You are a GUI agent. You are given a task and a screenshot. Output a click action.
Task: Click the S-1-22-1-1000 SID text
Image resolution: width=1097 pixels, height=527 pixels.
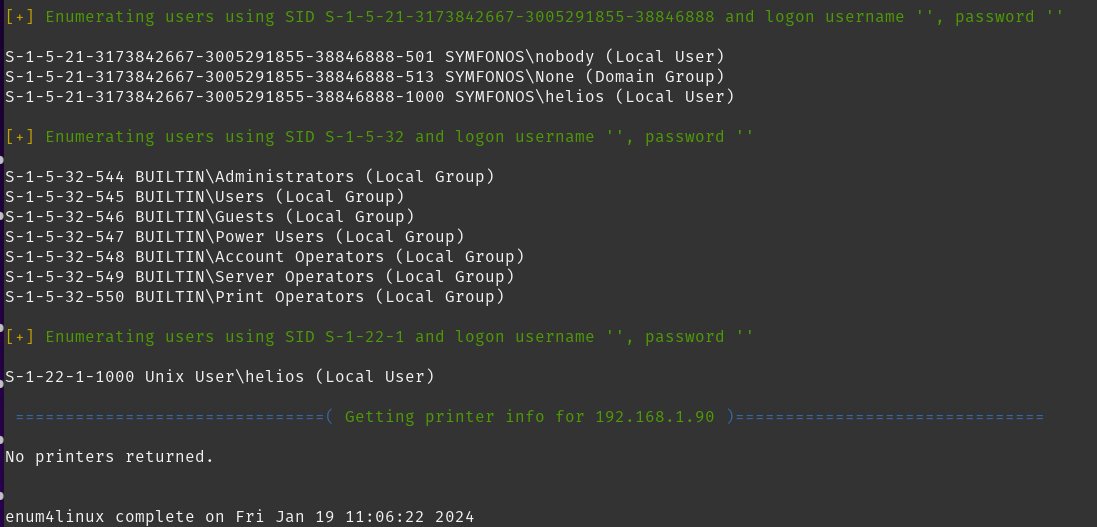(x=70, y=377)
